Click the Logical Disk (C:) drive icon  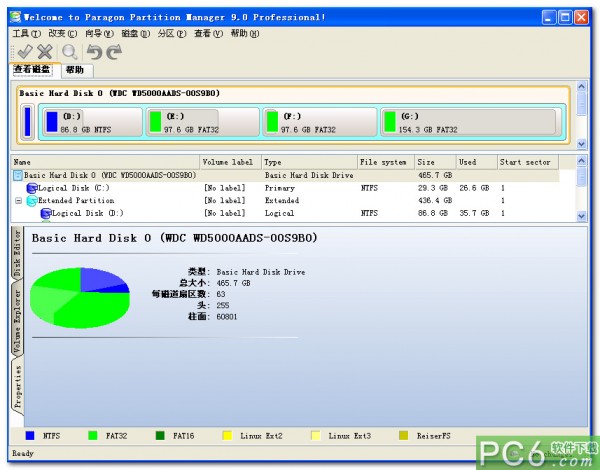32,188
